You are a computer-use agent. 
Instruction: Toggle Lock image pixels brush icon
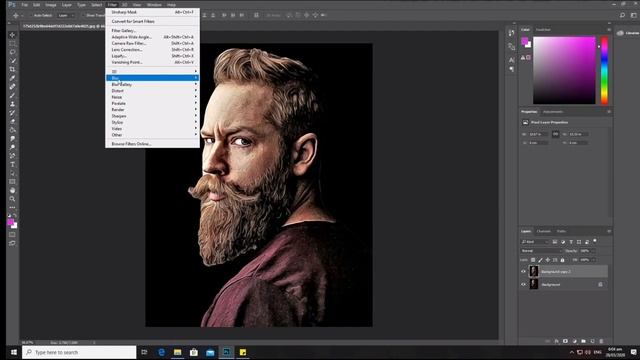[x=540, y=260]
